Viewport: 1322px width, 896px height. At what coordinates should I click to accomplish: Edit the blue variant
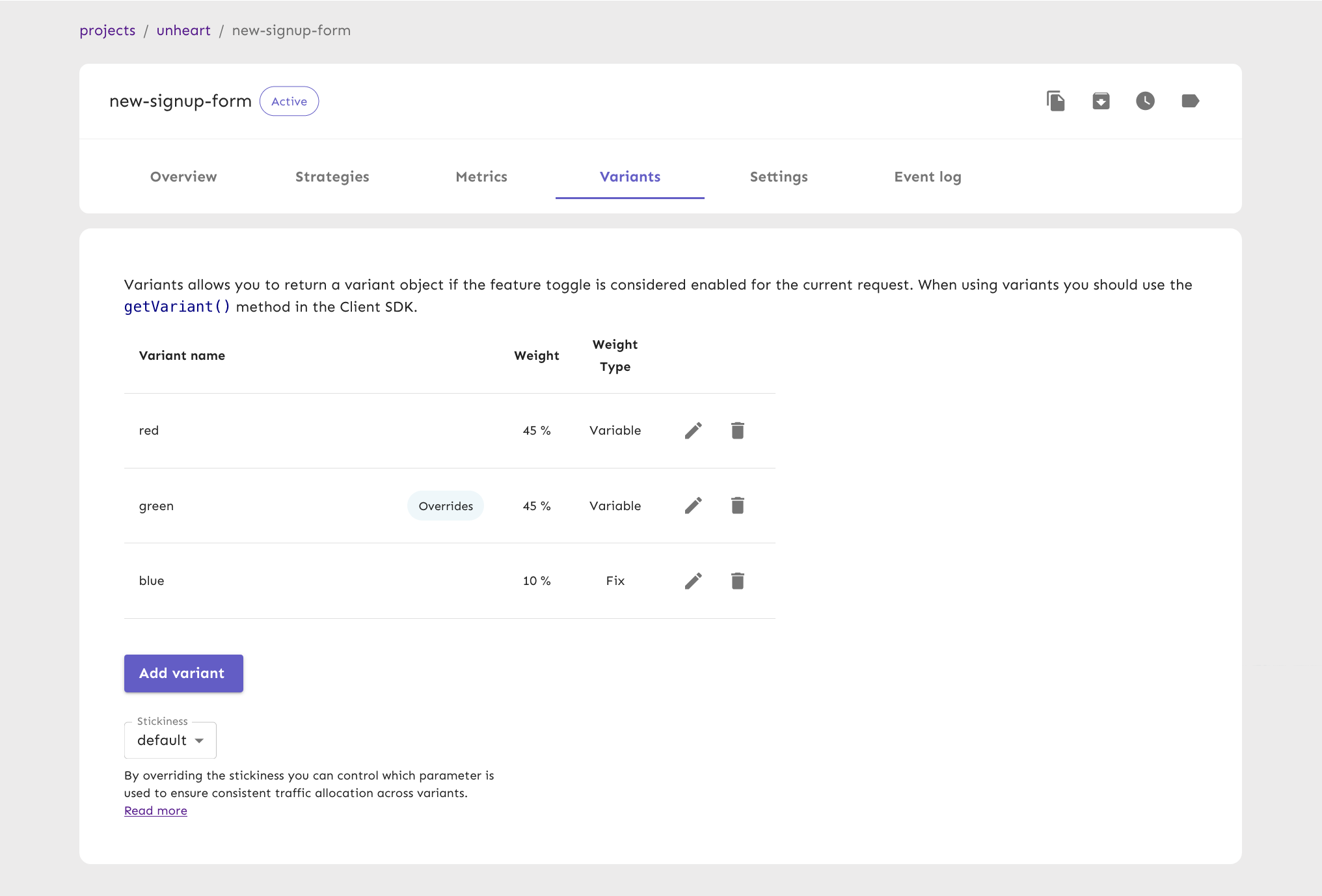[x=694, y=580]
